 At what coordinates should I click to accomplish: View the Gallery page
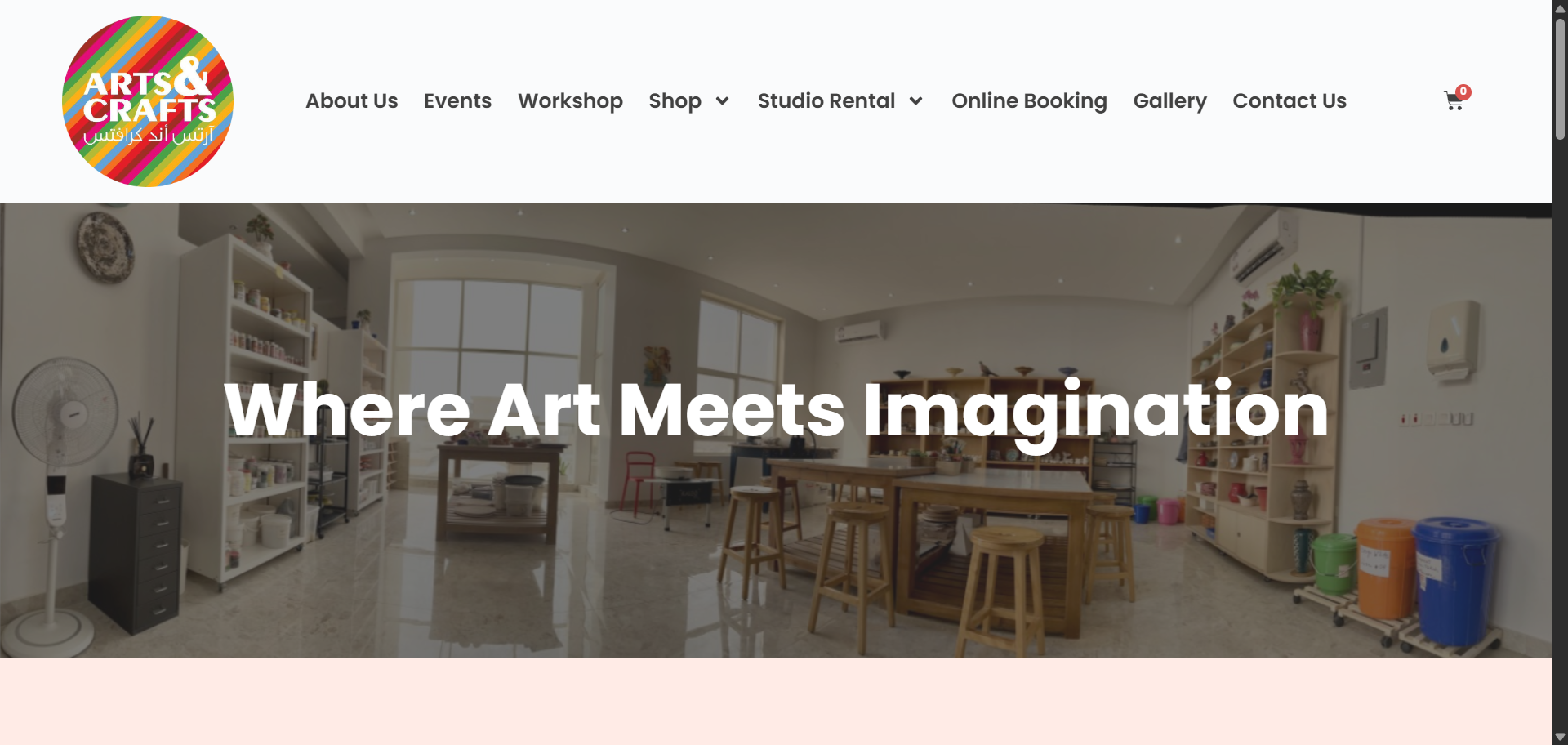tap(1169, 100)
